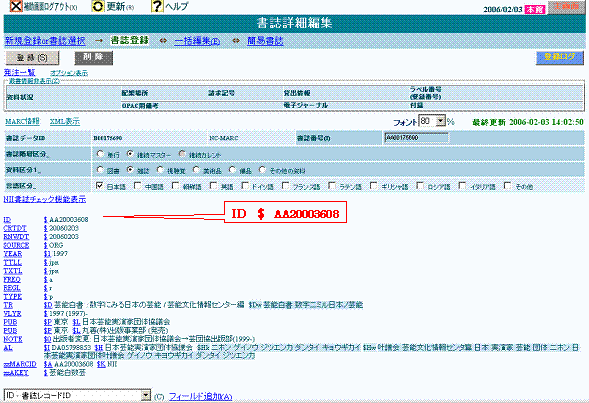Click the フィールド追加(A) link
The width and height of the screenshot is (589, 403).
[201, 396]
